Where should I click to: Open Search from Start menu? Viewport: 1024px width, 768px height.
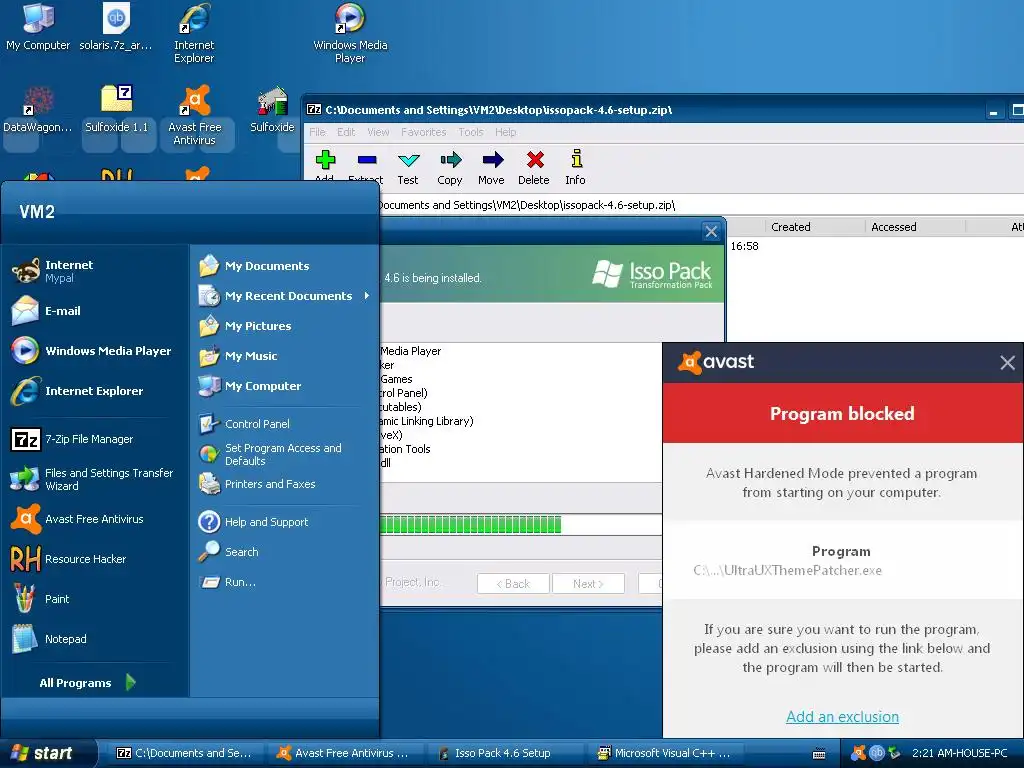point(284,552)
